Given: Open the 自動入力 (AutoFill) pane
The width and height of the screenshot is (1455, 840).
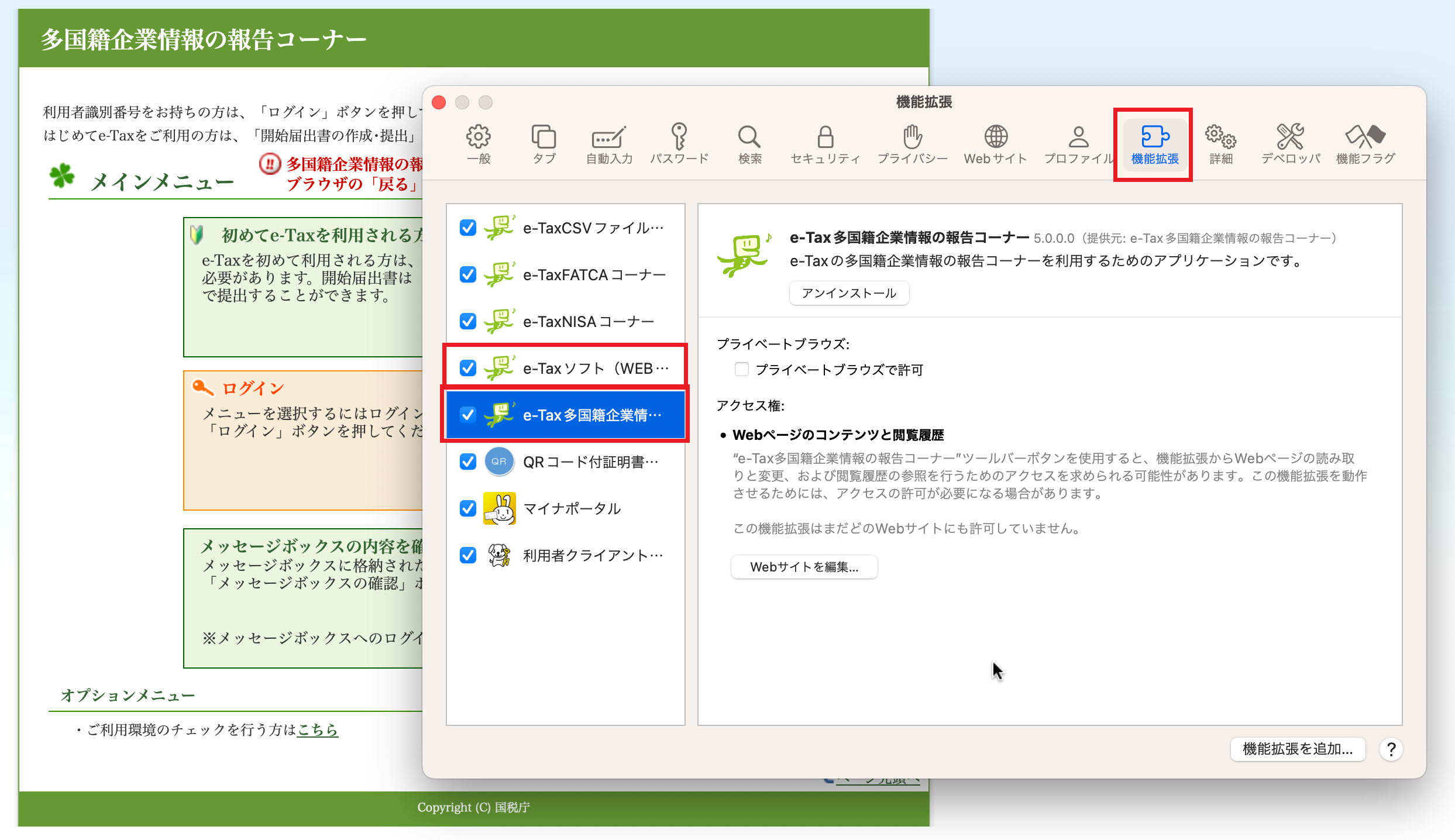Looking at the screenshot, I should [609, 144].
